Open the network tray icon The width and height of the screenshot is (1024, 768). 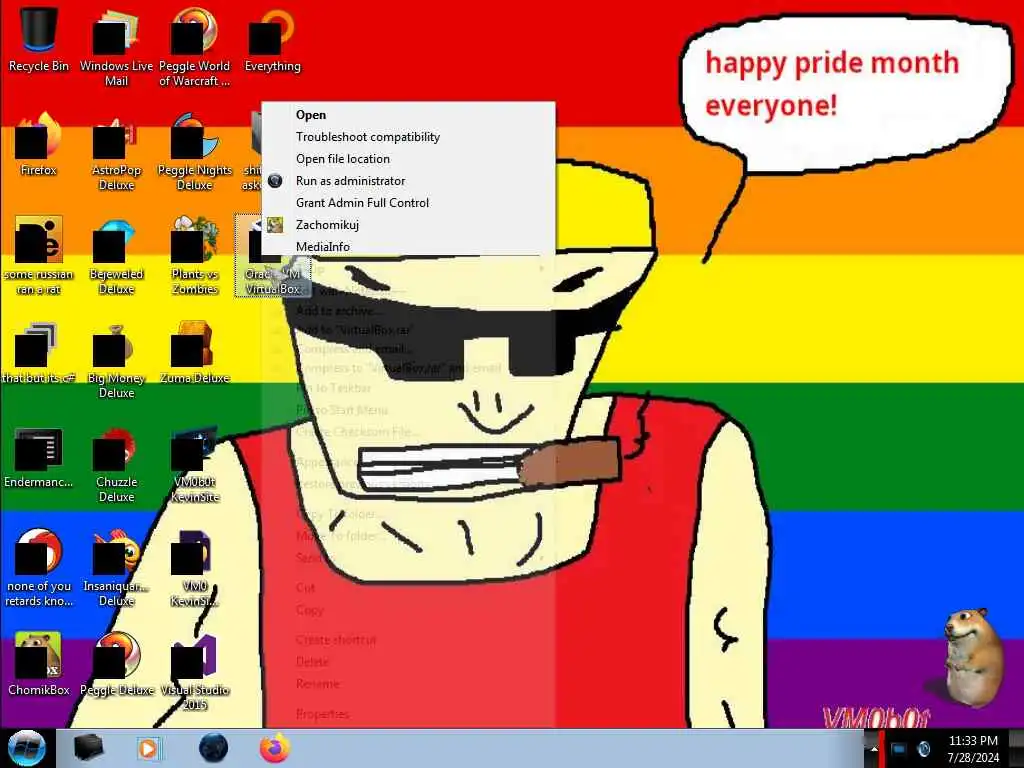click(x=899, y=749)
